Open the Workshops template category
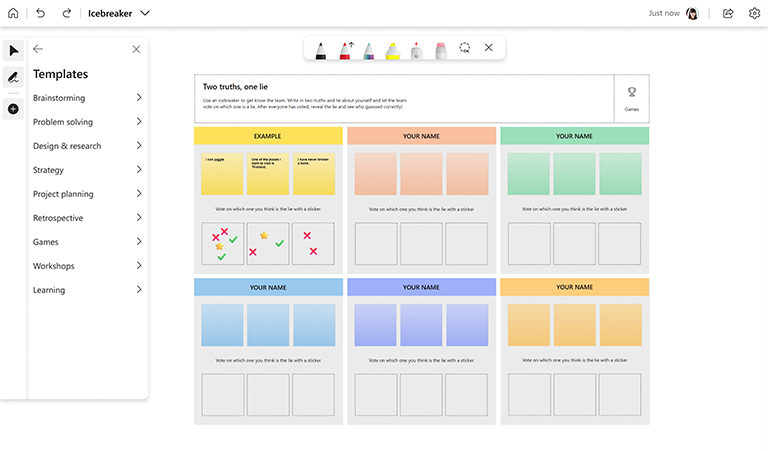 coord(88,266)
